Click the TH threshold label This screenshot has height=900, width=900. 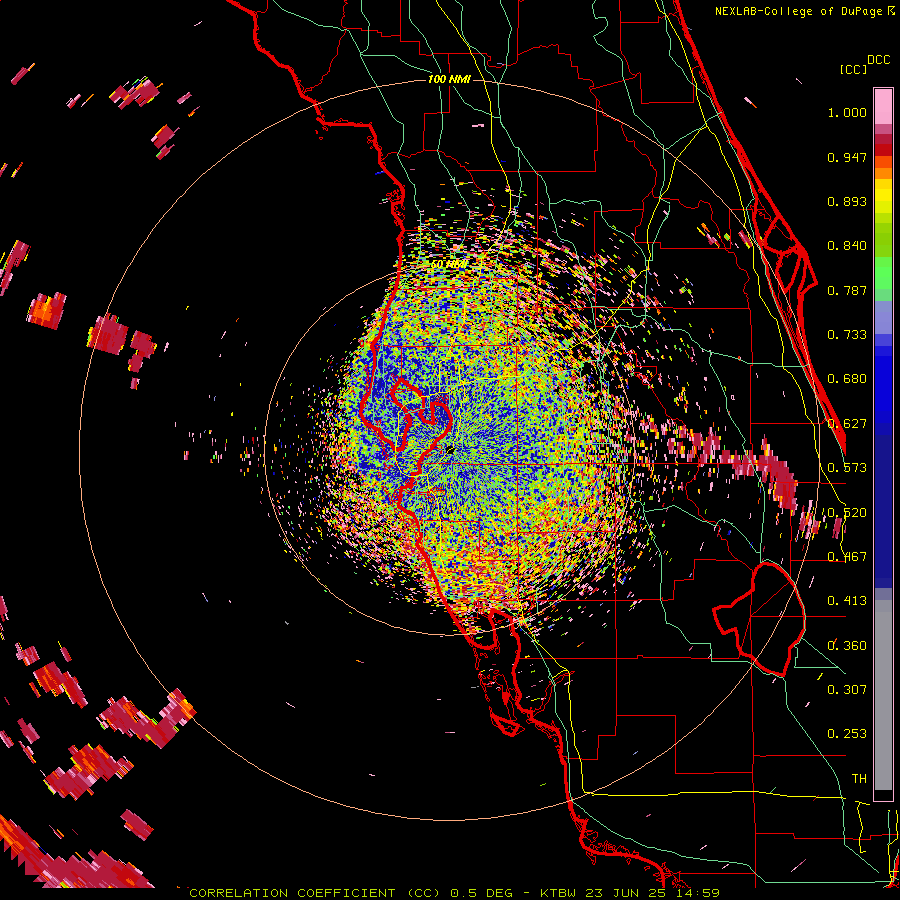pos(859,779)
